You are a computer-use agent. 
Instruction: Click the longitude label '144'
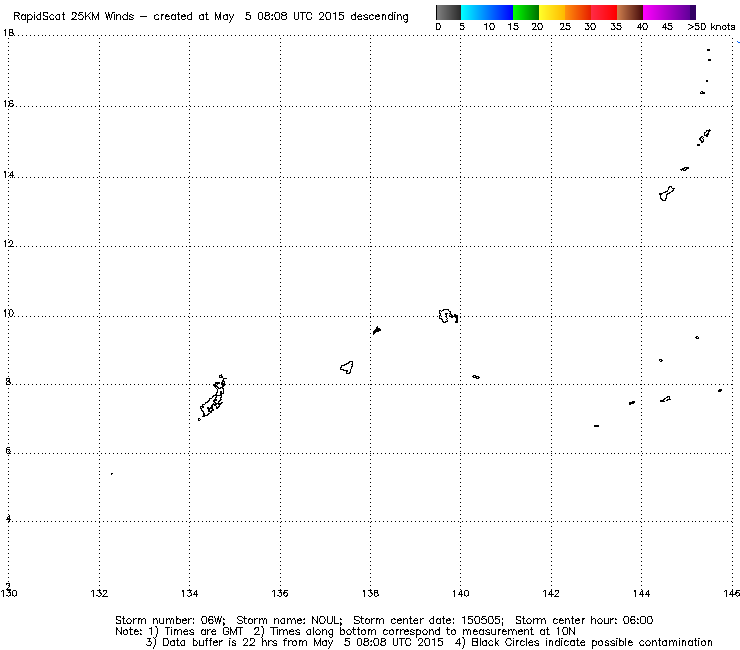coord(641,593)
